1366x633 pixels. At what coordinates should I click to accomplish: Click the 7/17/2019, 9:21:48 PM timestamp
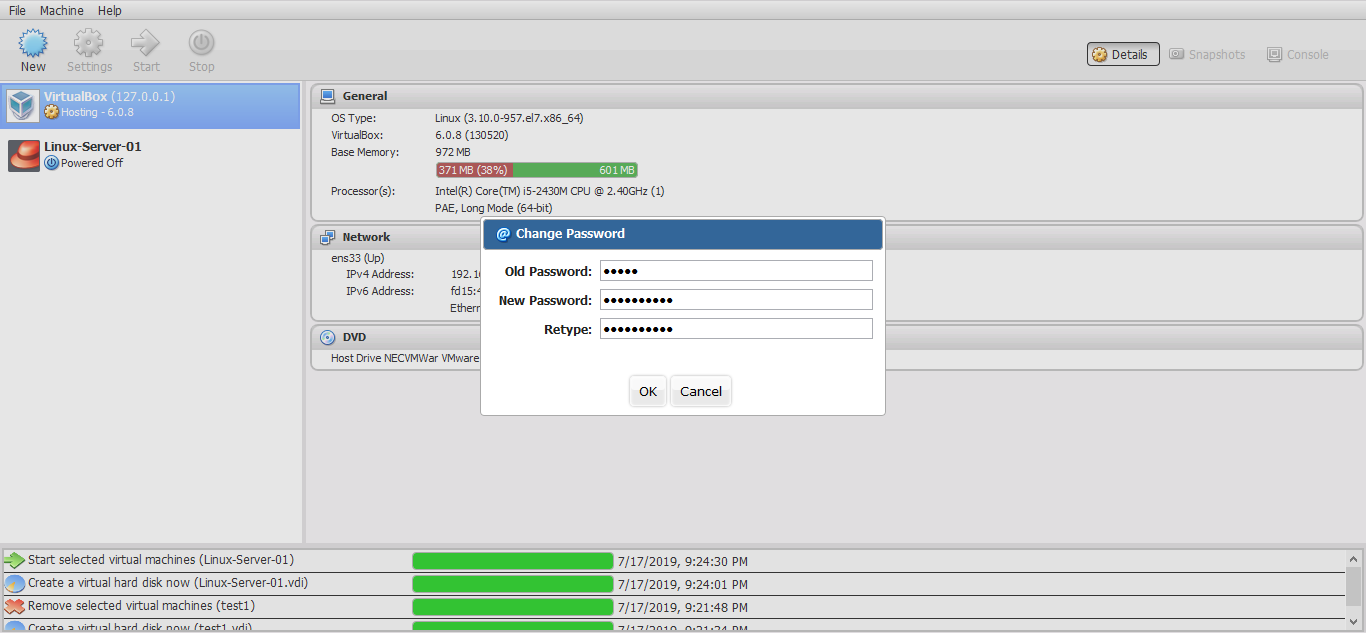[683, 608]
